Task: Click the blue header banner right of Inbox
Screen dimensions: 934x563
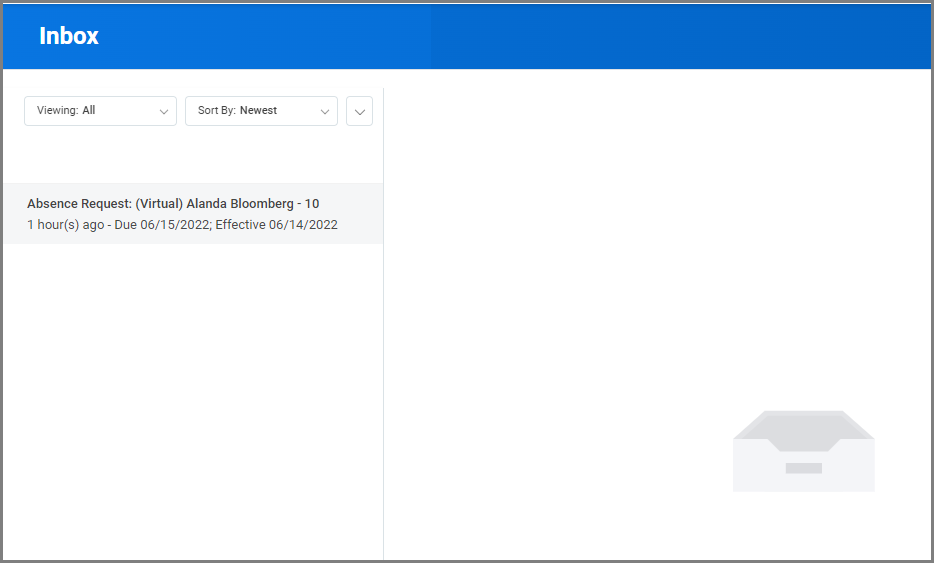Action: click(600, 36)
